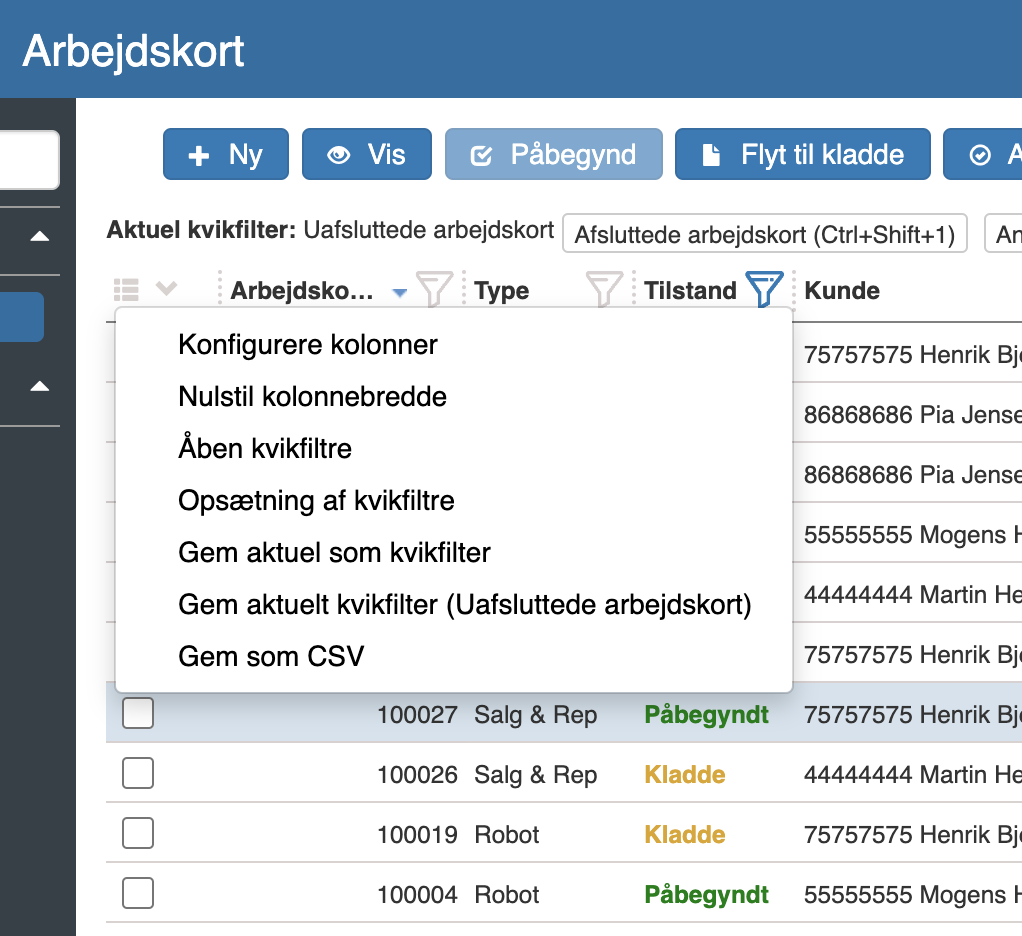Click the Flyt til kladde button

click(802, 154)
